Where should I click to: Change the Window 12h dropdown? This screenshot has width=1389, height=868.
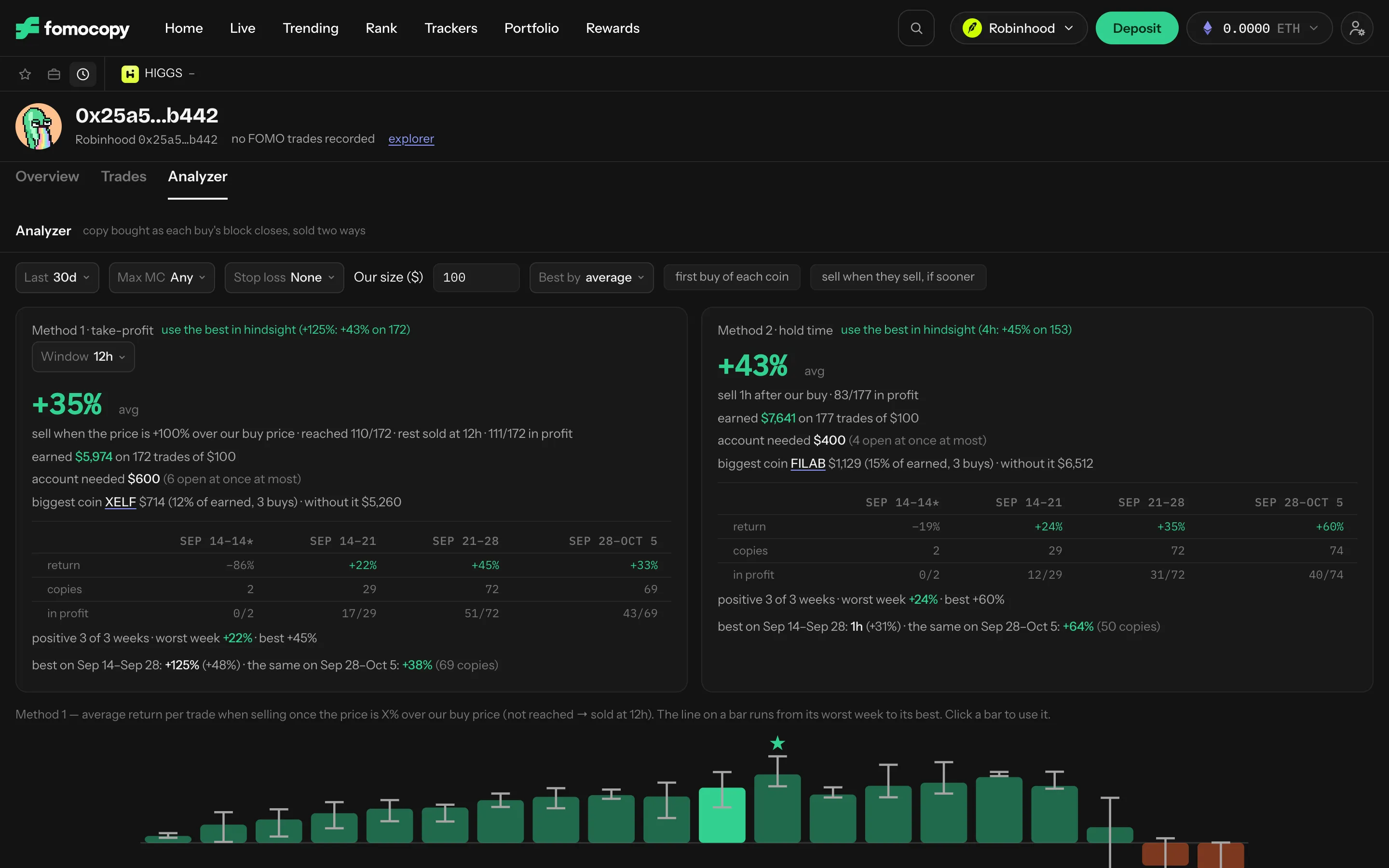83,357
